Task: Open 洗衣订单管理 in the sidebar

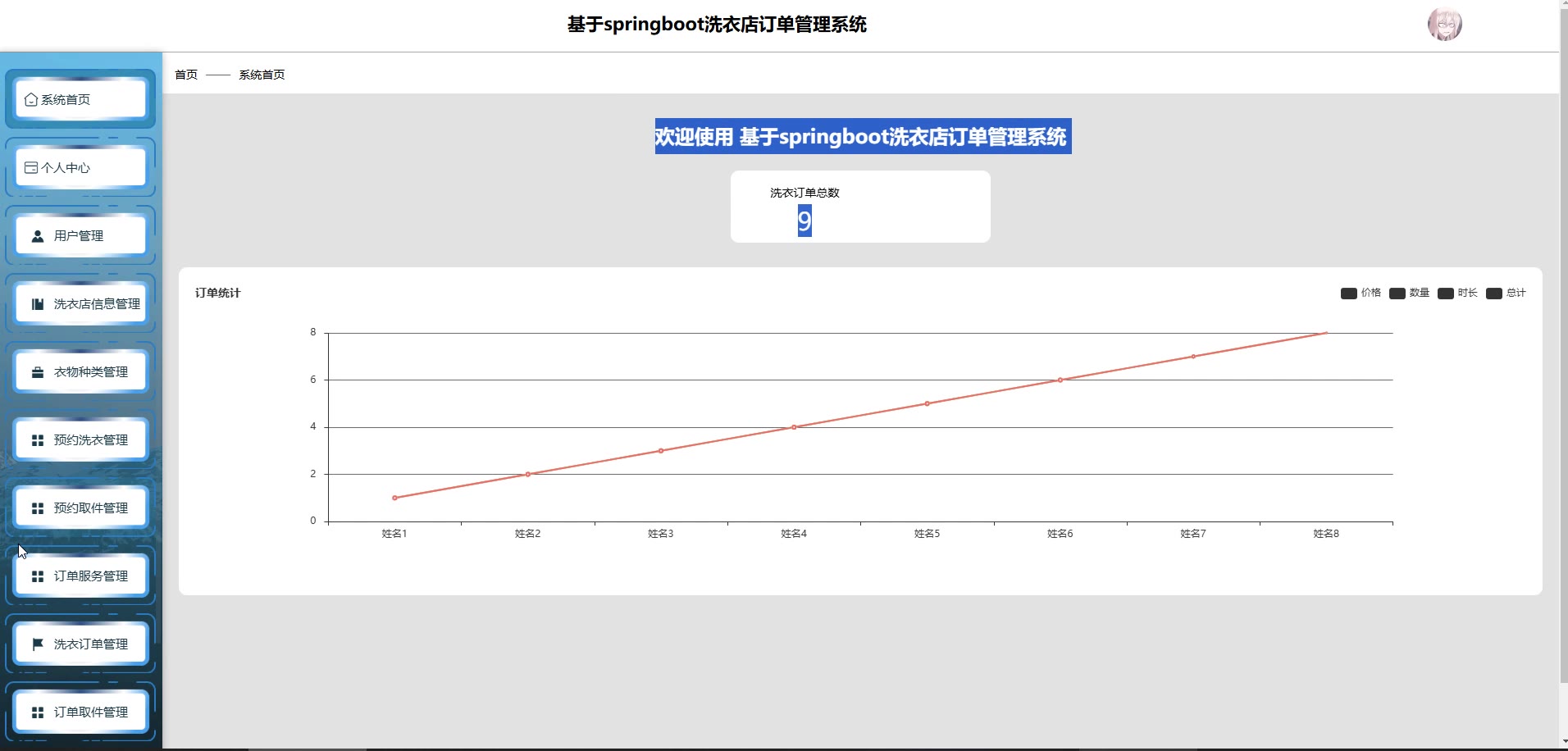Action: 80,644
